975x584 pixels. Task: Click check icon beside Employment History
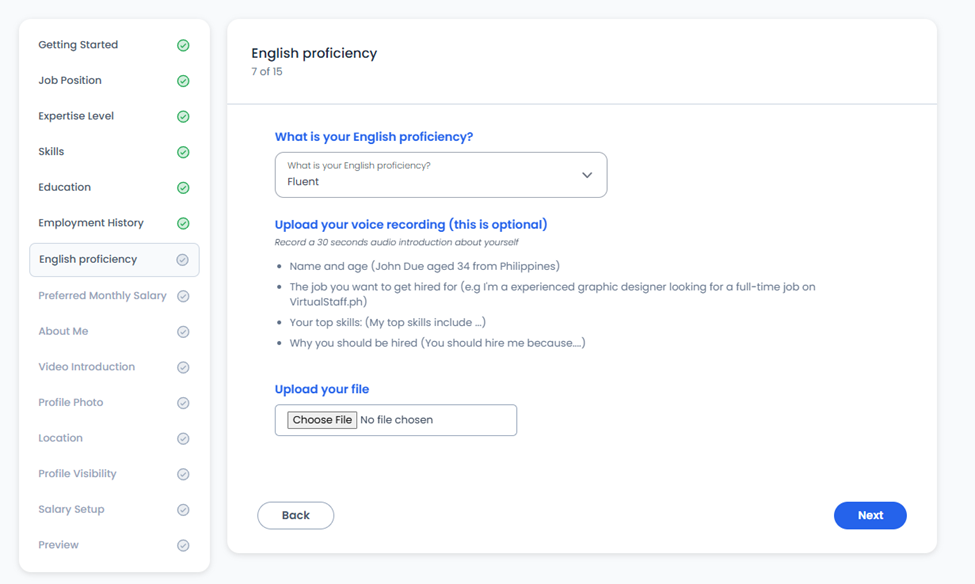183,223
